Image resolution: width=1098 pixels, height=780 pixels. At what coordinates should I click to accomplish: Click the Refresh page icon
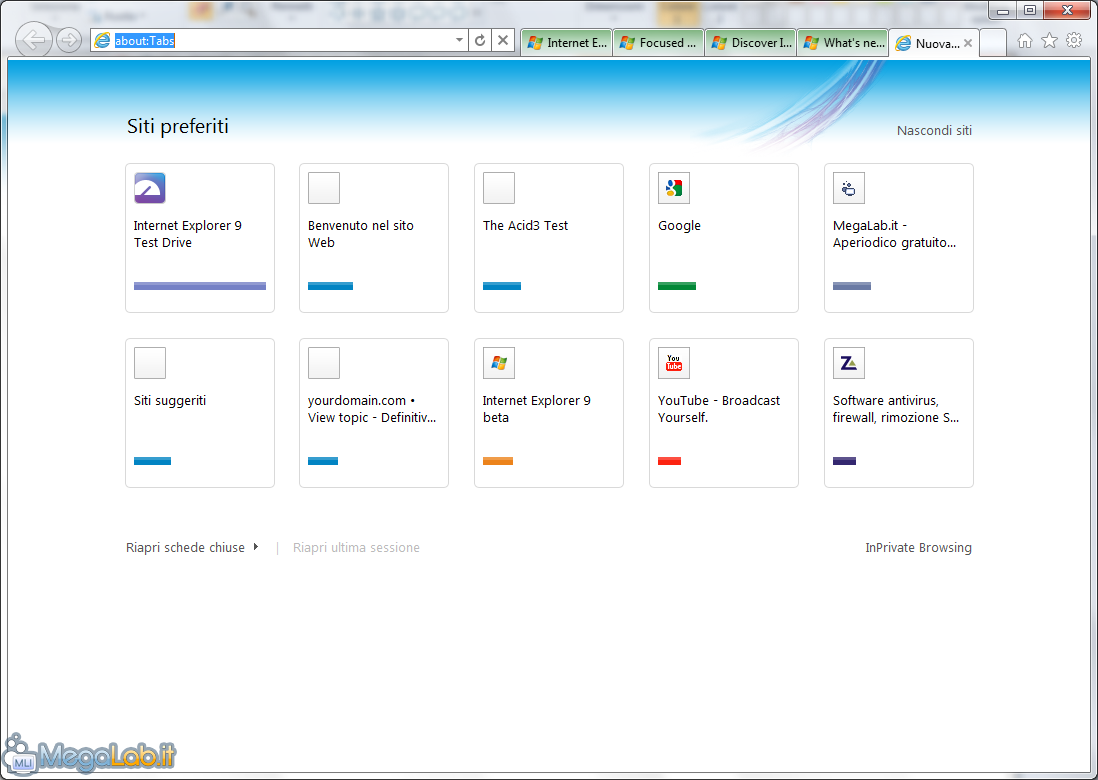[x=480, y=41]
